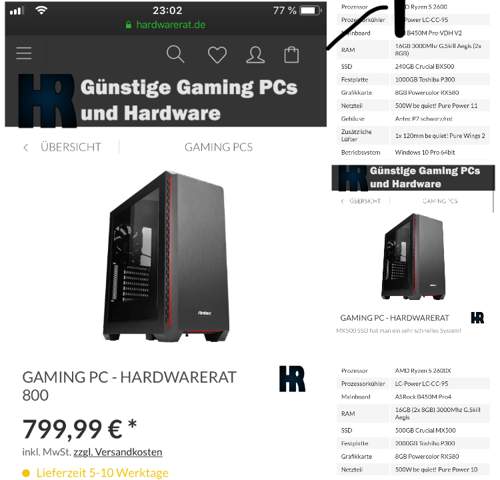Tap the search magnifier icon

click(175, 54)
